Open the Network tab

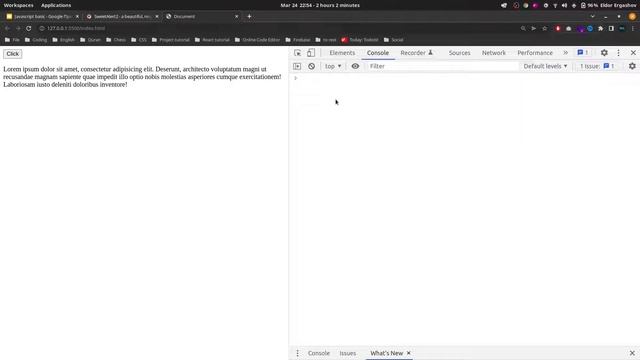click(493, 53)
